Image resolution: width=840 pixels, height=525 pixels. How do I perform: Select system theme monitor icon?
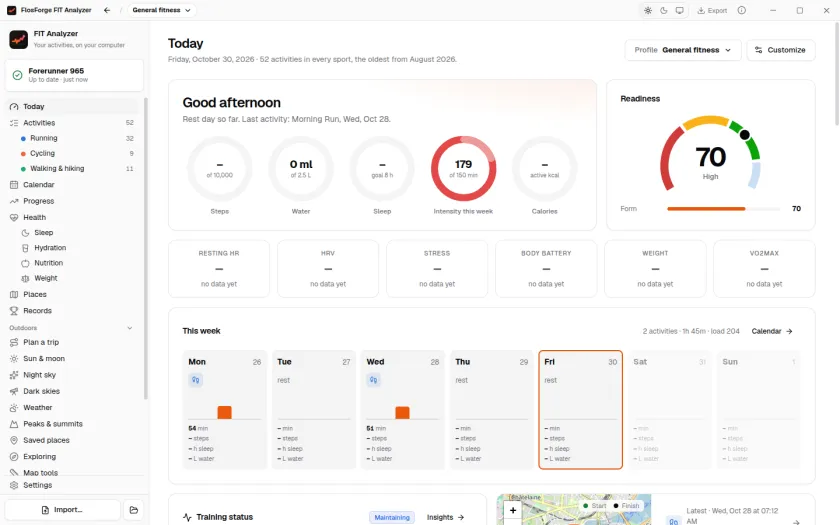(679, 10)
